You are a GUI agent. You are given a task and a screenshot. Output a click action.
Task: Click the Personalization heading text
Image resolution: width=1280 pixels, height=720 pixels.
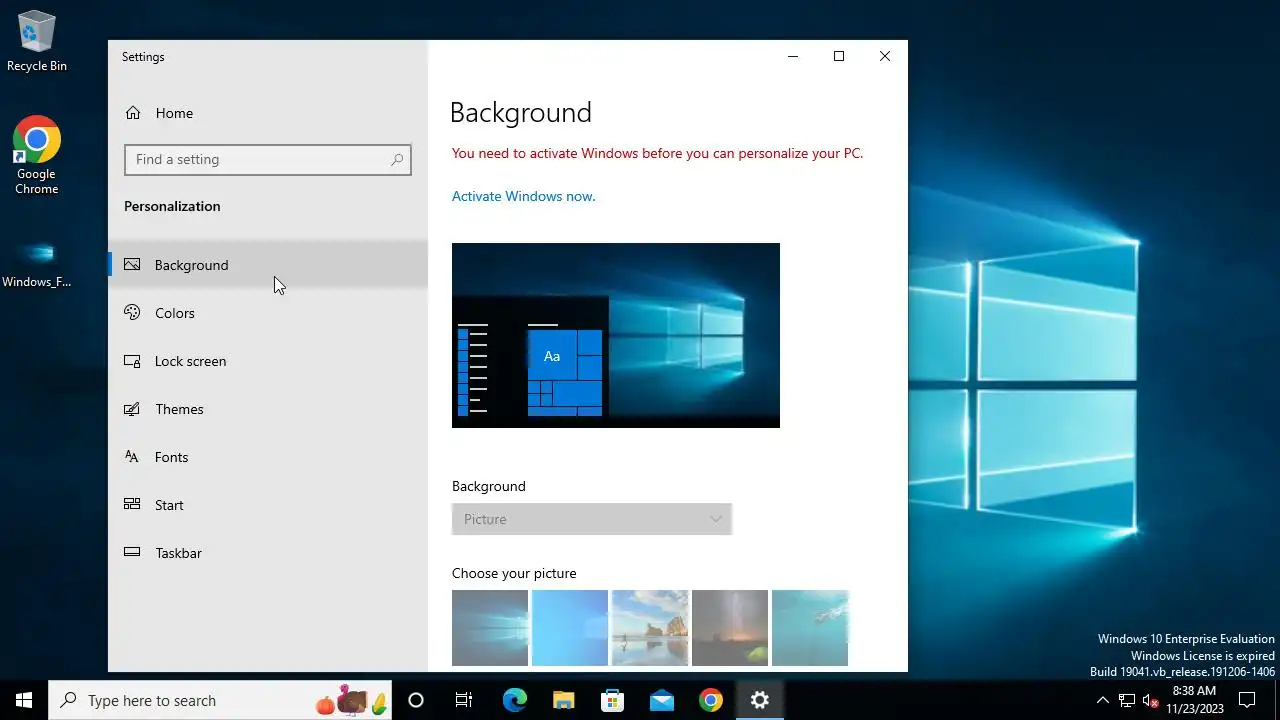[172, 206]
